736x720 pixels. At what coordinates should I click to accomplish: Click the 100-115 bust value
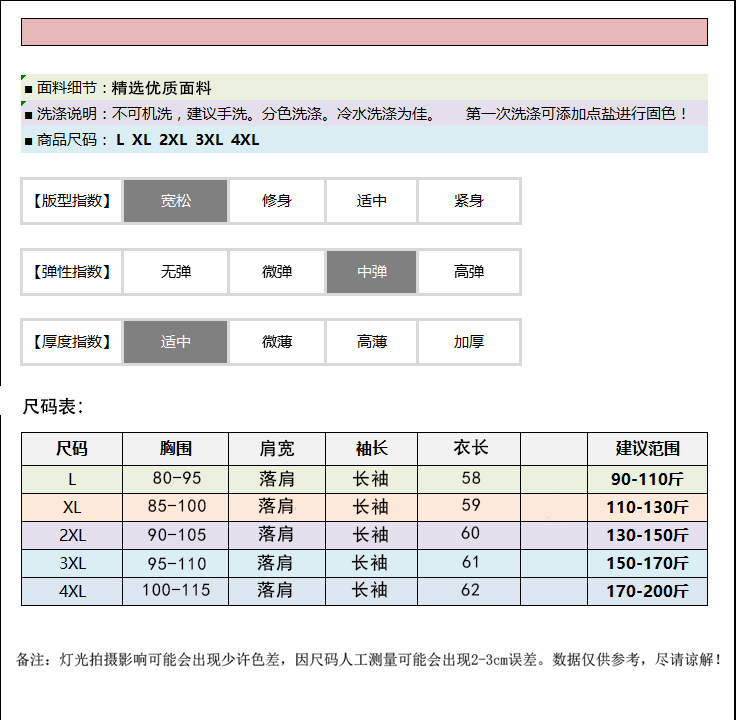pos(176,590)
